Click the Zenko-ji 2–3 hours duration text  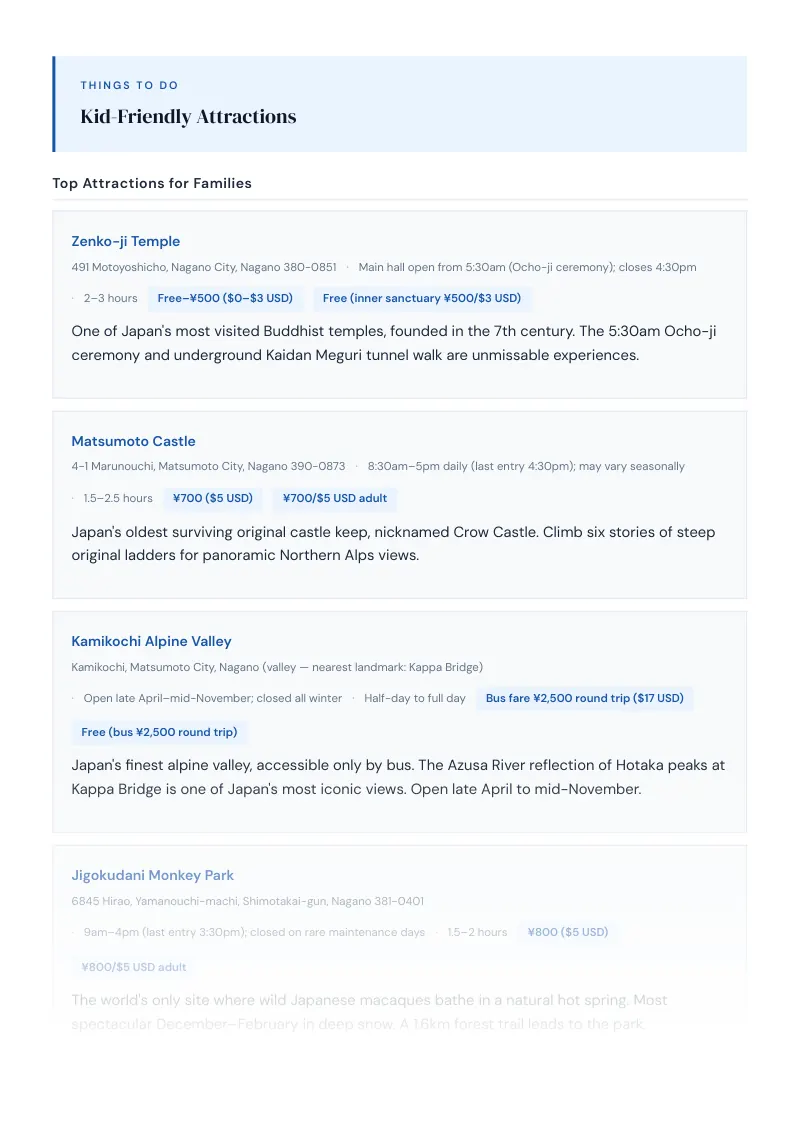(110, 298)
